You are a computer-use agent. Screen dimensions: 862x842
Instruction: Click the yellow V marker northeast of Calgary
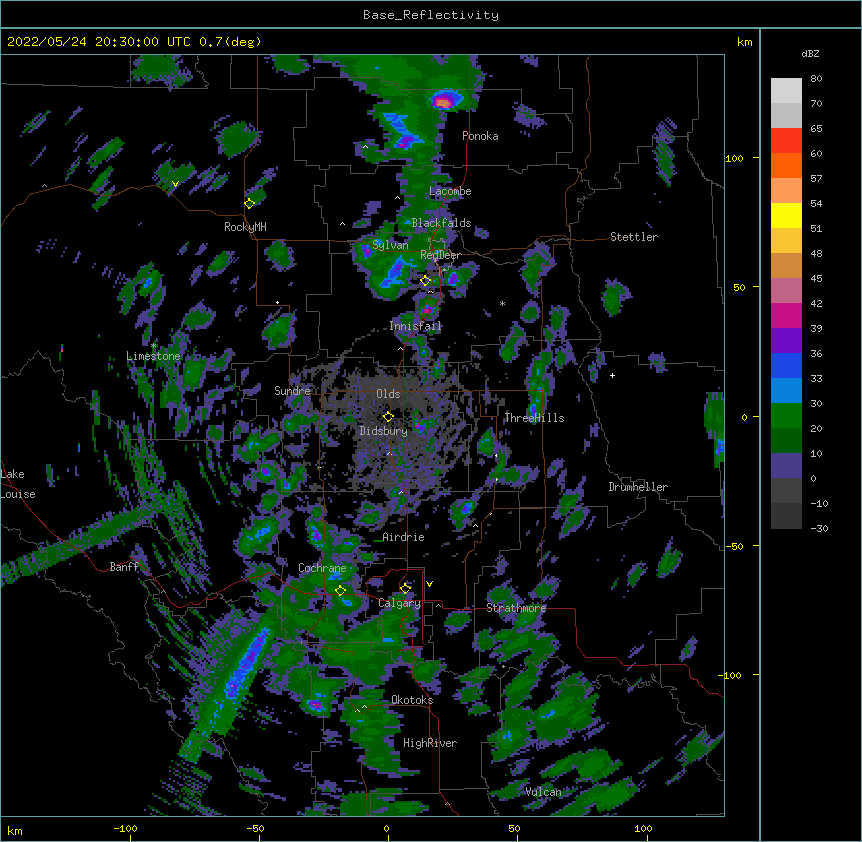click(429, 584)
